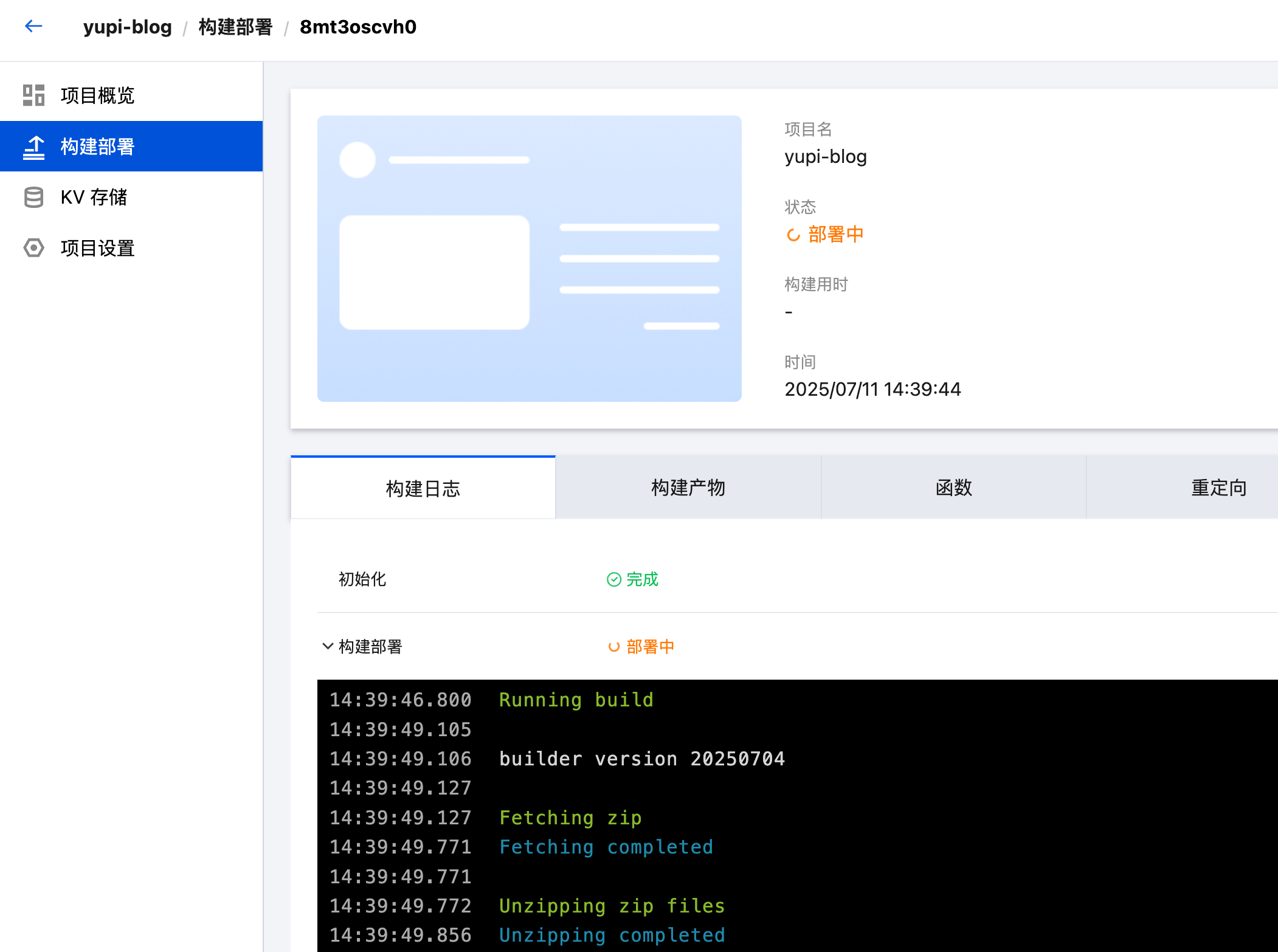
Task: Click the spinner icon in 构建部署 log row
Action: 614,647
